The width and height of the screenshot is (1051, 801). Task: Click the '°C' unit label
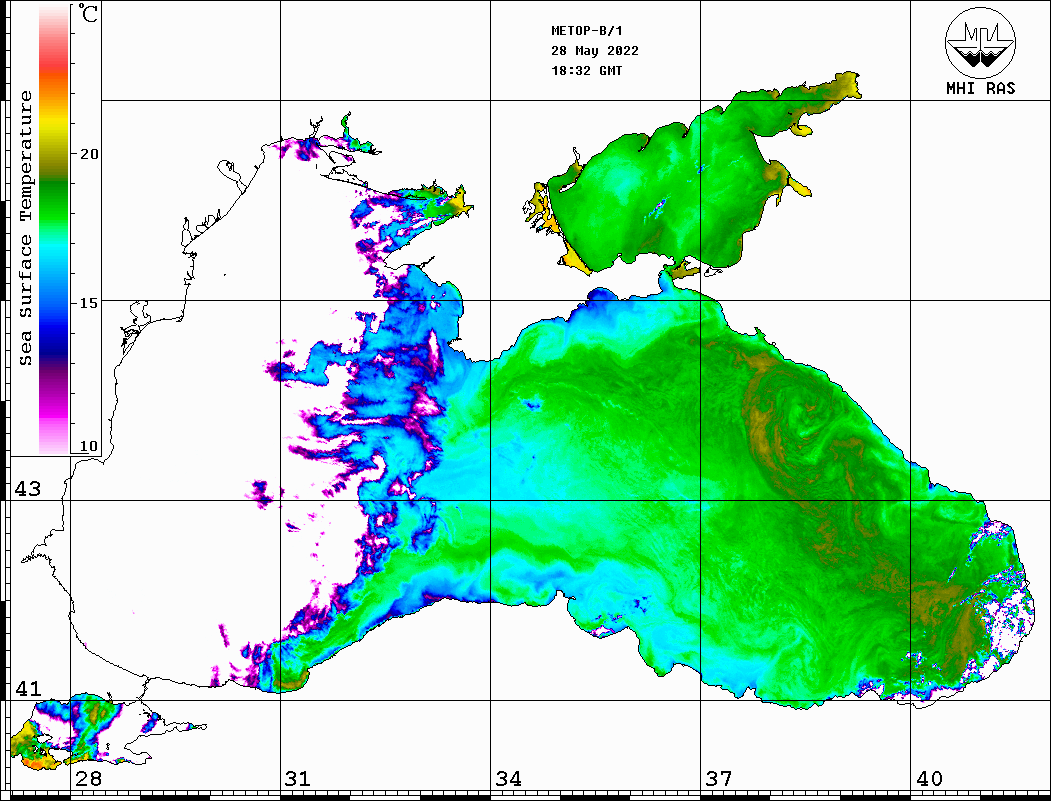point(88,13)
